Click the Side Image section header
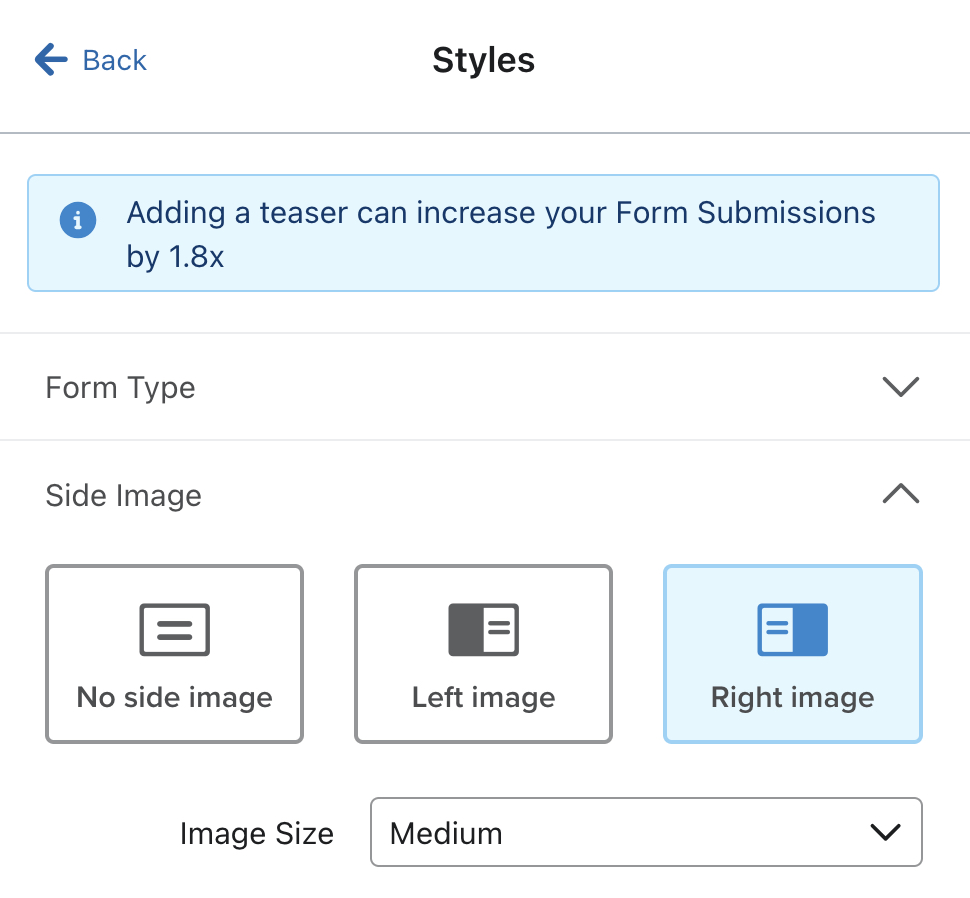The height and width of the screenshot is (898, 970). (123, 495)
